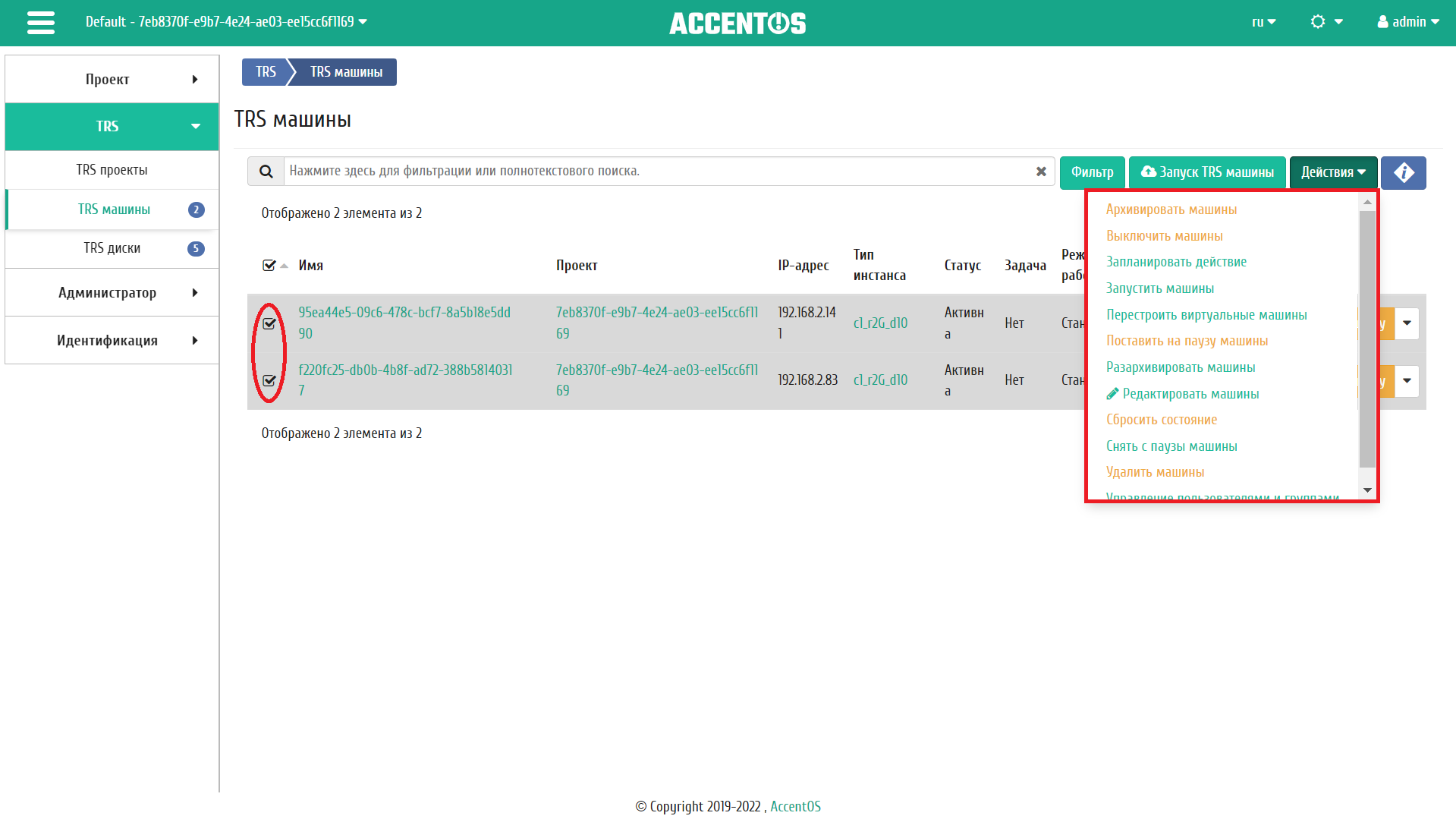
Task: Expand the Идентификация sidebar section
Action: pyautogui.click(x=112, y=340)
